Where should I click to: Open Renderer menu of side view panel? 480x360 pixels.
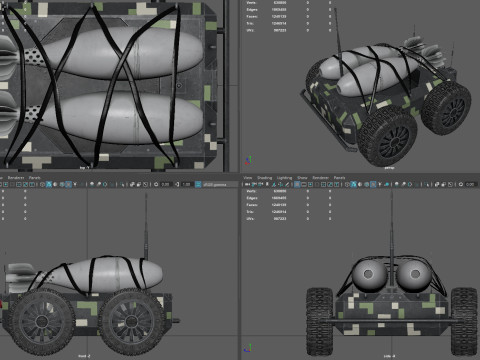[320, 178]
